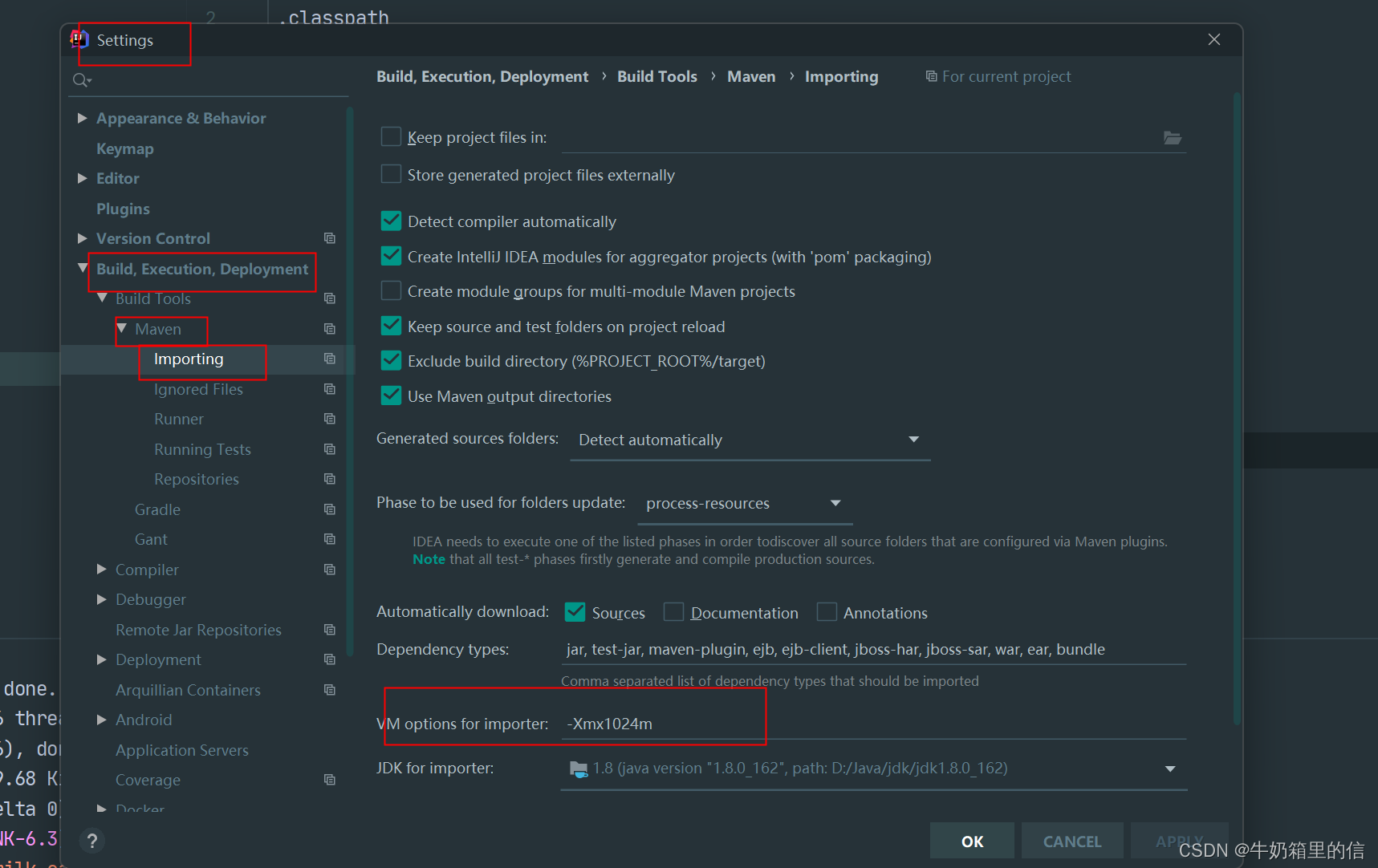The image size is (1378, 868).
Task: Uncheck Exclude build directory option
Action: coord(391,360)
